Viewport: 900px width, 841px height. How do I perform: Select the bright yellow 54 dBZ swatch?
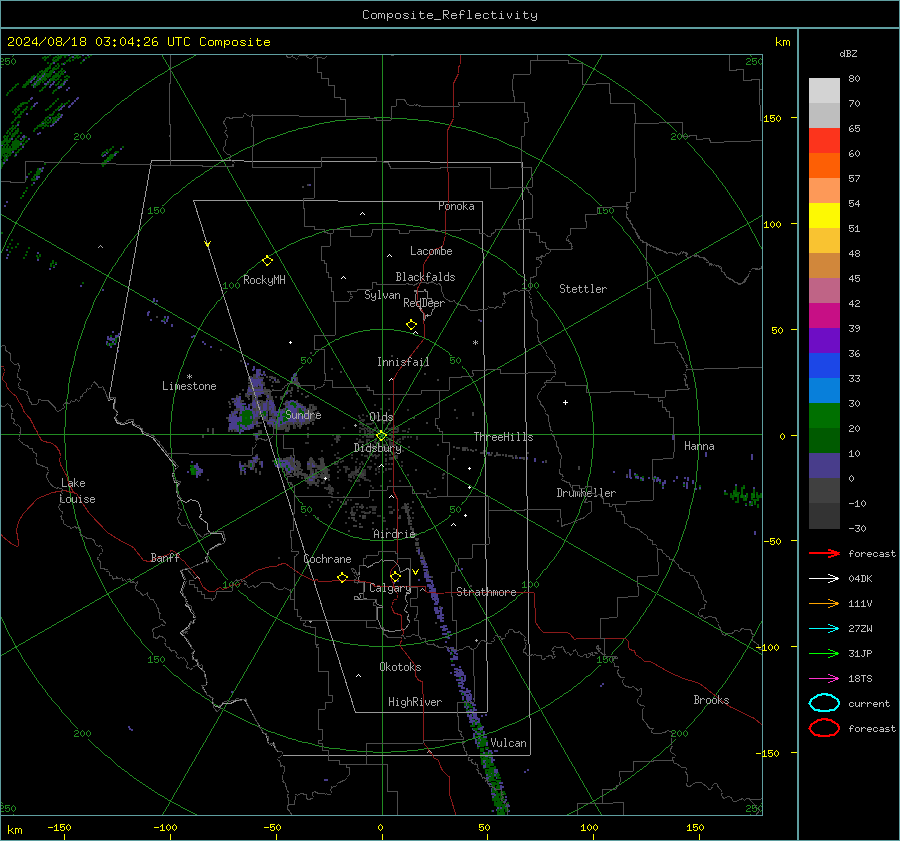(x=824, y=215)
